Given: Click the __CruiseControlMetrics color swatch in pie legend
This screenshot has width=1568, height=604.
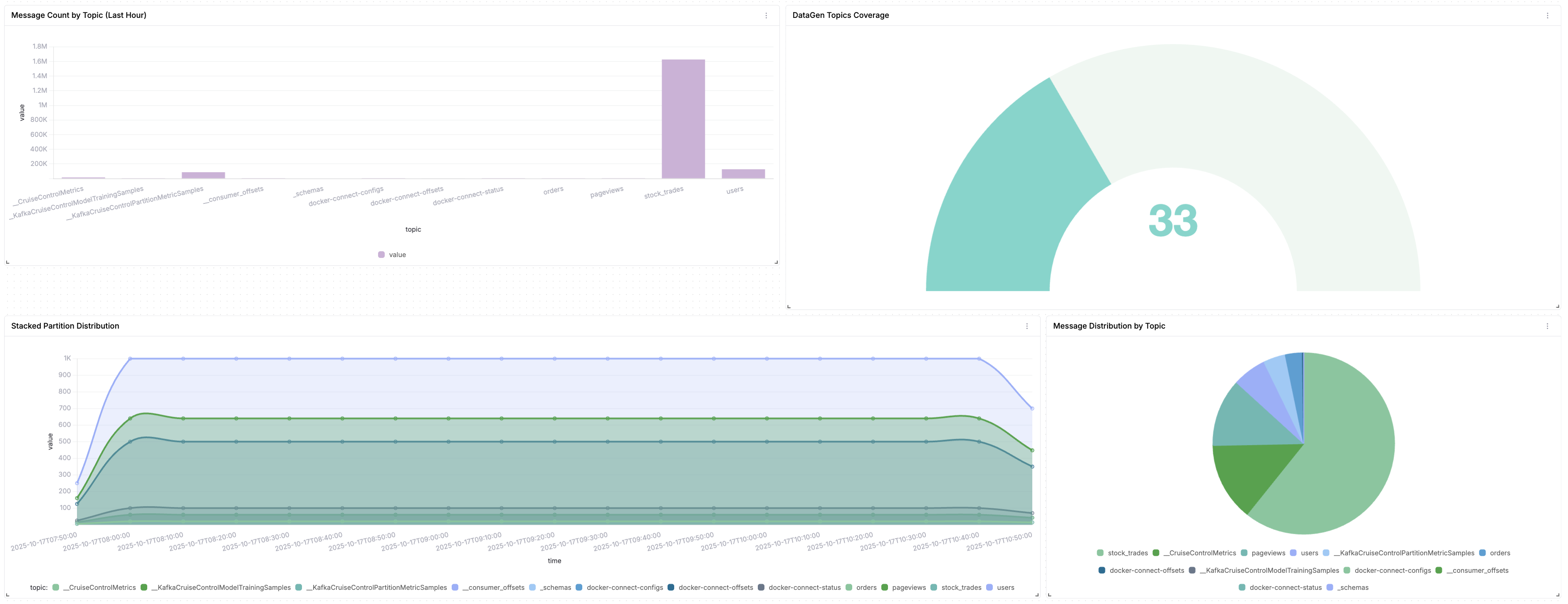Looking at the screenshot, I should 1156,554.
